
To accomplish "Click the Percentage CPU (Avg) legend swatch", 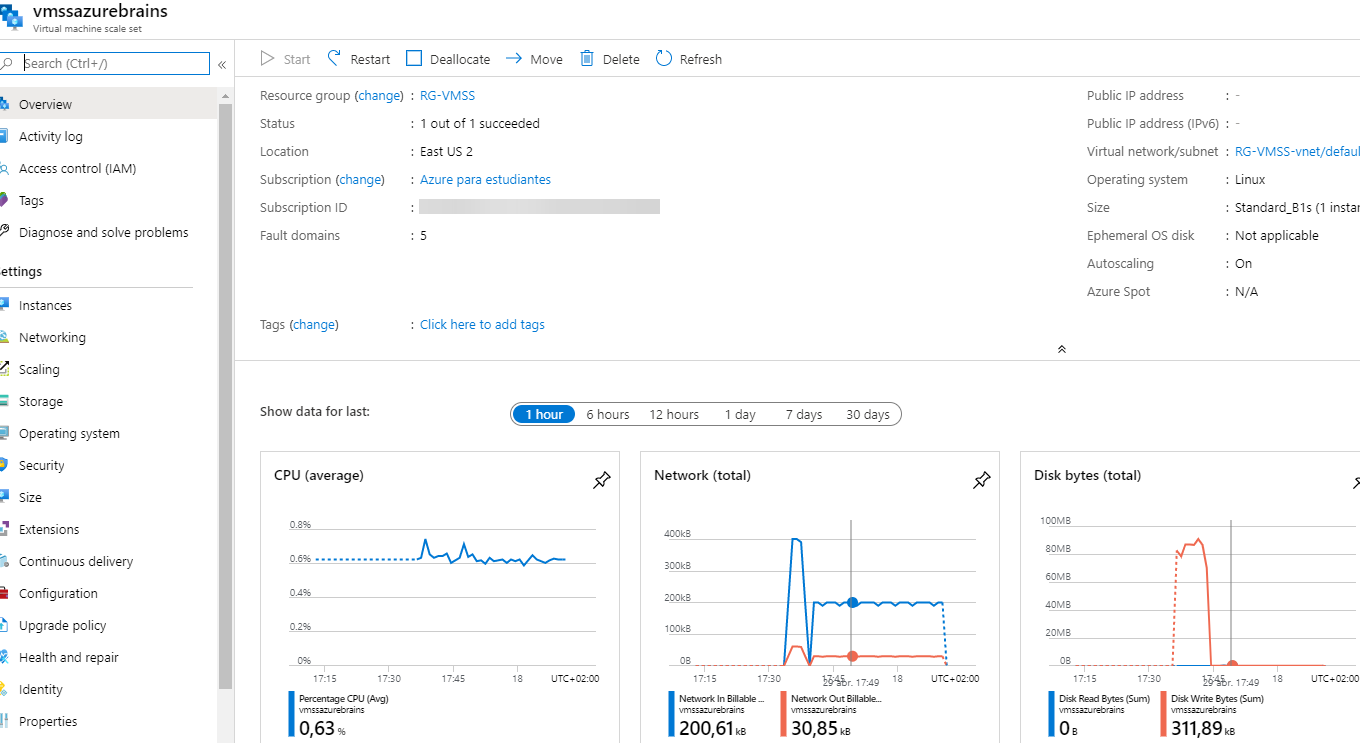I will pos(292,714).
